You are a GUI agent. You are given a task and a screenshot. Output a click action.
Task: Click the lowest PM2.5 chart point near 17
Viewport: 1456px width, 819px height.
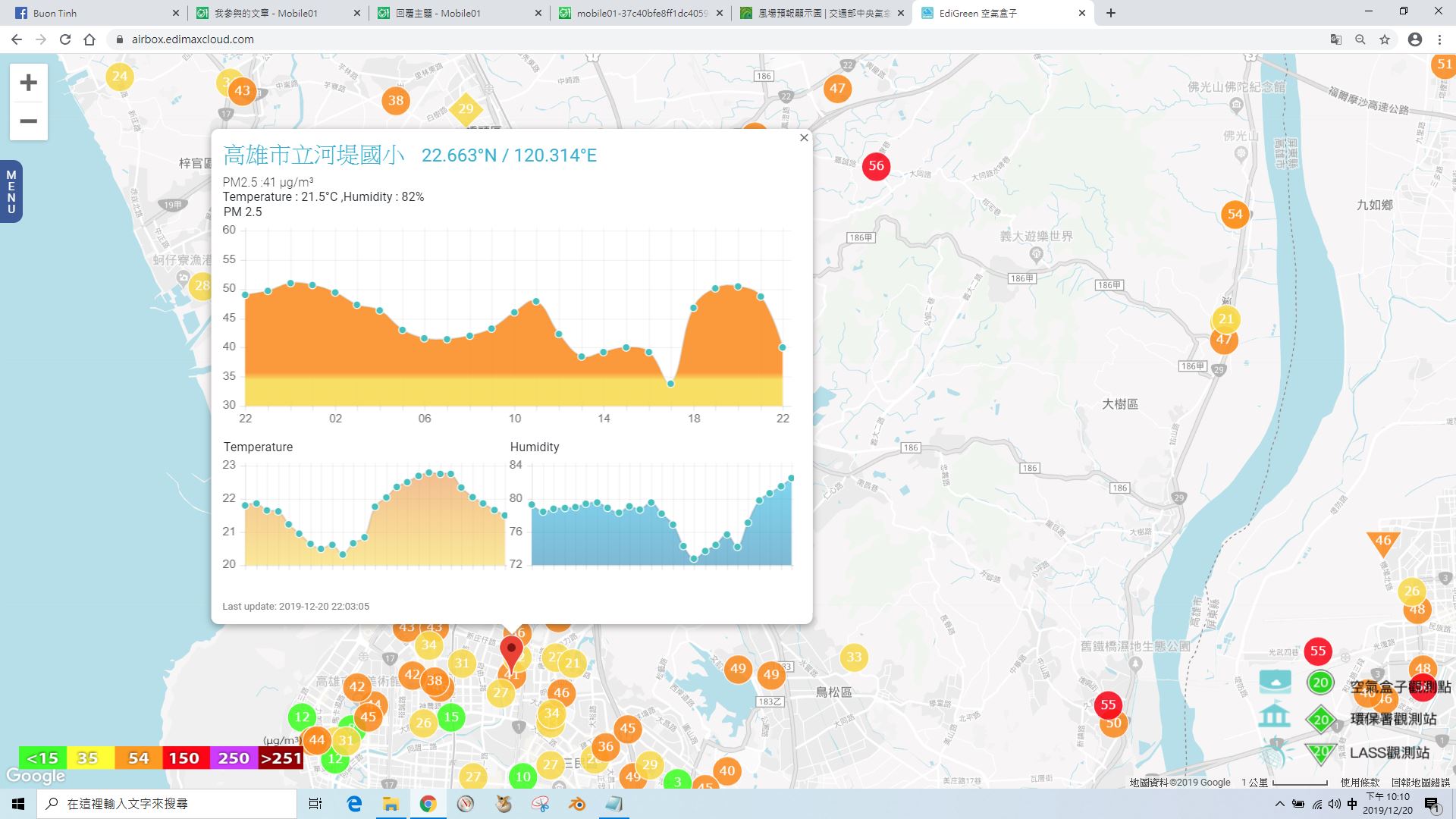670,384
